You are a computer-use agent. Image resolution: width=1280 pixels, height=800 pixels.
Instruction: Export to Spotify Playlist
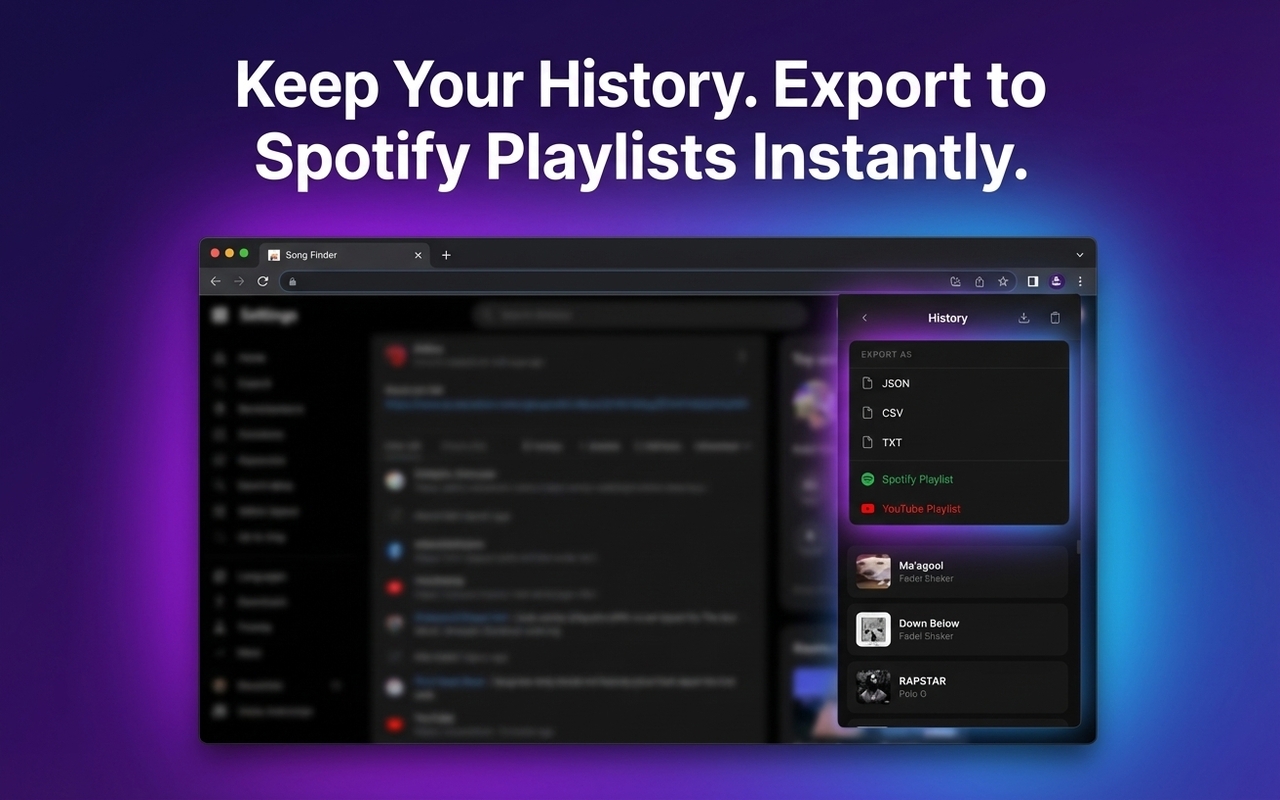(x=959, y=479)
